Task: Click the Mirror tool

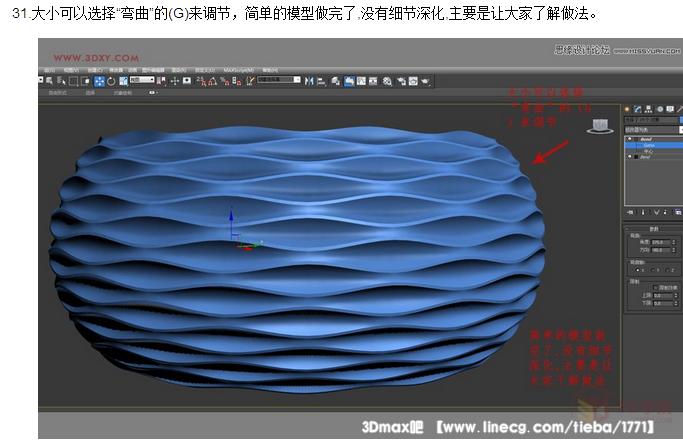Action: pyautogui.click(x=309, y=81)
